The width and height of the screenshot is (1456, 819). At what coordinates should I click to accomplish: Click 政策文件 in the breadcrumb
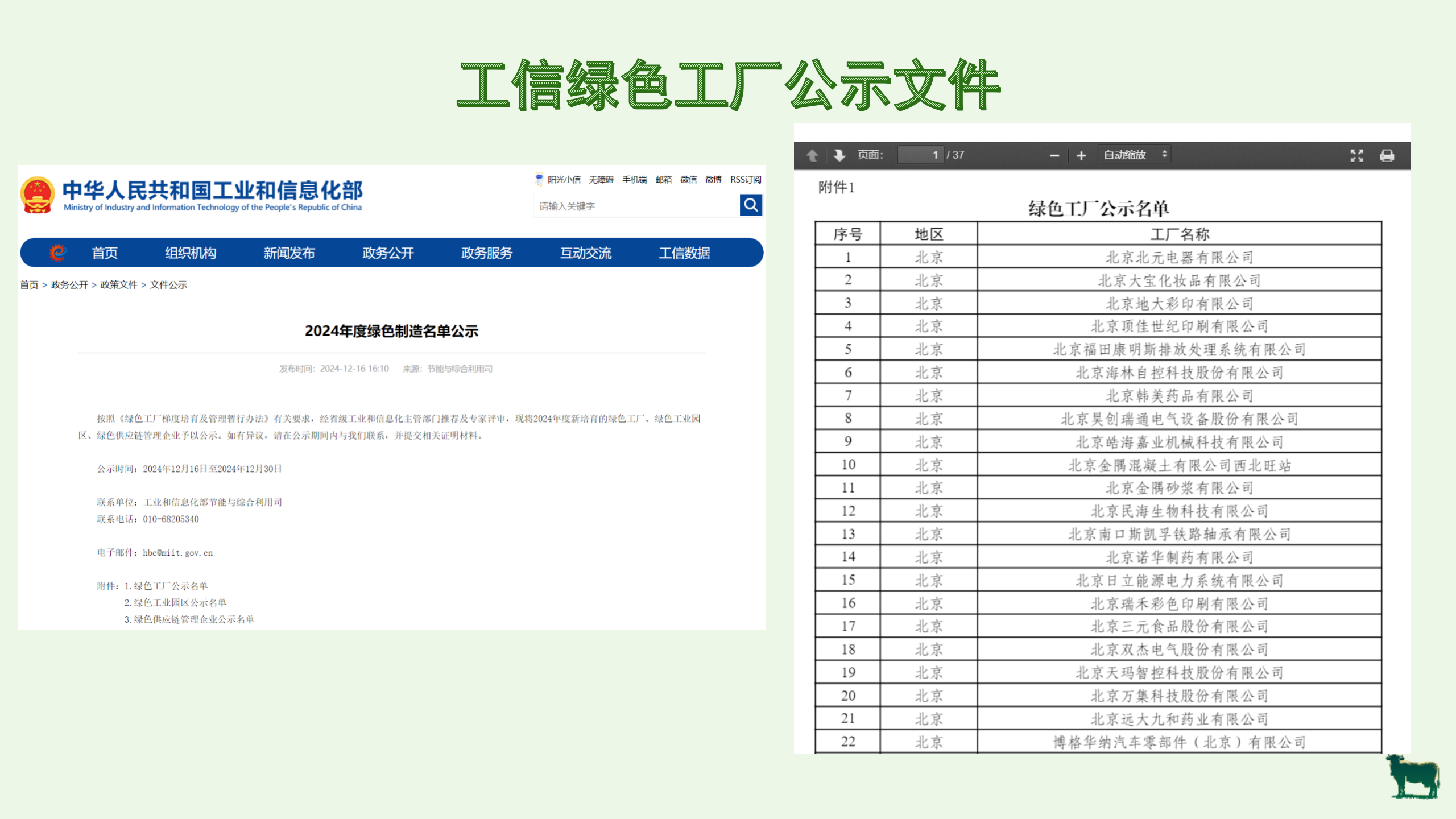point(119,285)
